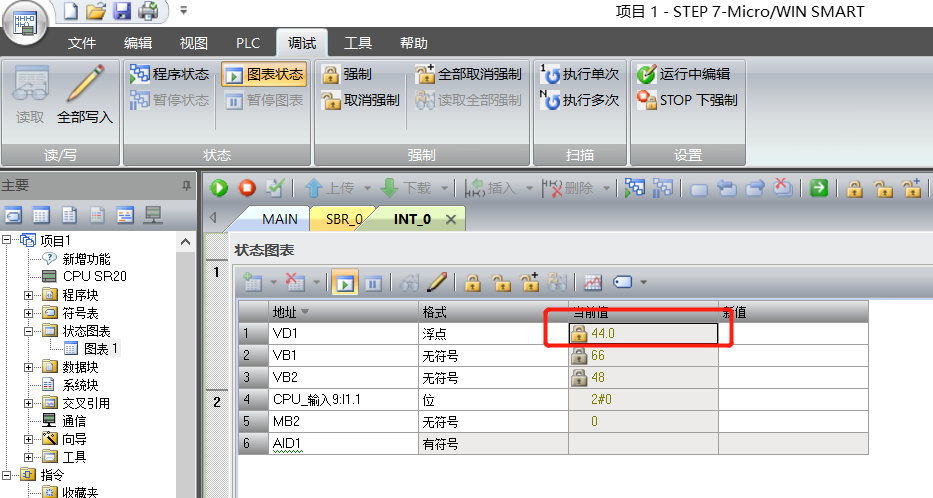
Task: Click the green RUN icon in editor toolbar
Action: pyautogui.click(x=219, y=188)
